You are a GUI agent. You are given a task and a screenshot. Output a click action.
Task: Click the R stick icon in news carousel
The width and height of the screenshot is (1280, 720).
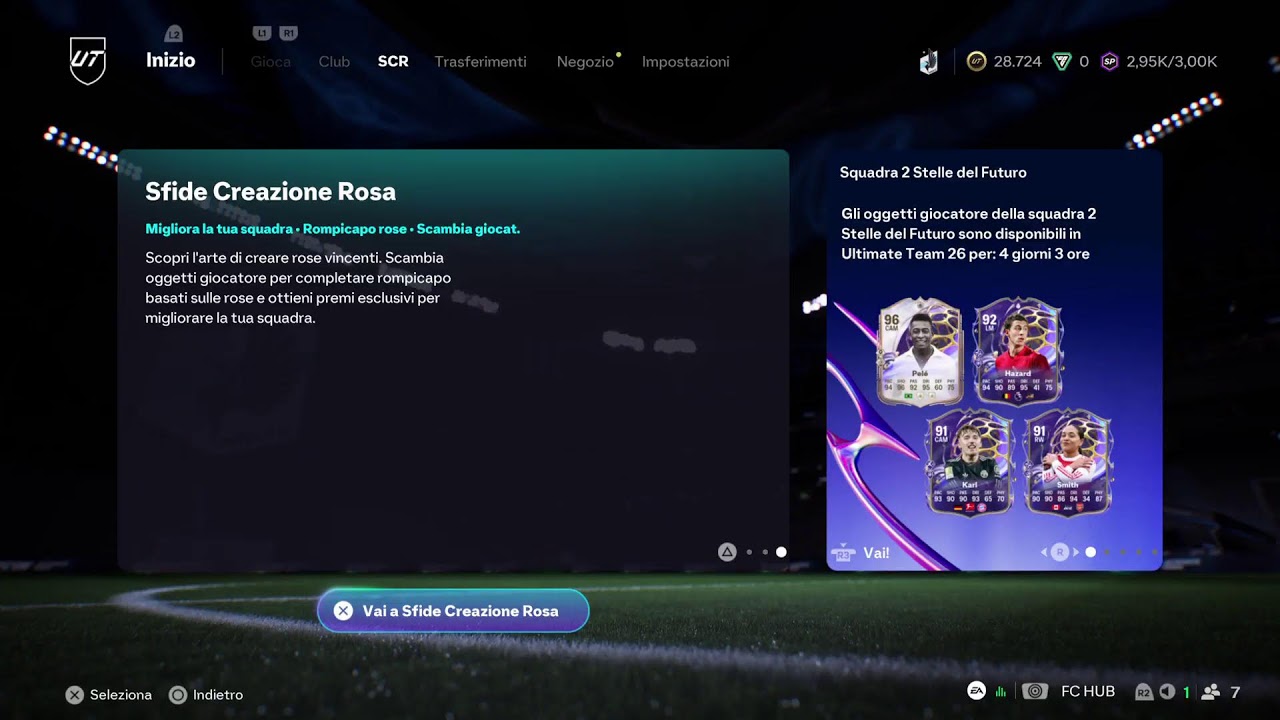click(x=1060, y=552)
